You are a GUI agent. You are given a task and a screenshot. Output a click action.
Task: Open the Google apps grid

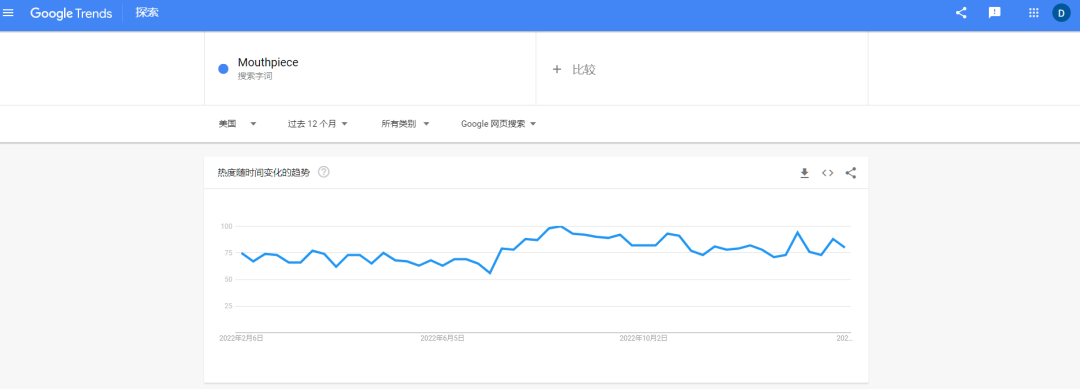(x=1033, y=12)
